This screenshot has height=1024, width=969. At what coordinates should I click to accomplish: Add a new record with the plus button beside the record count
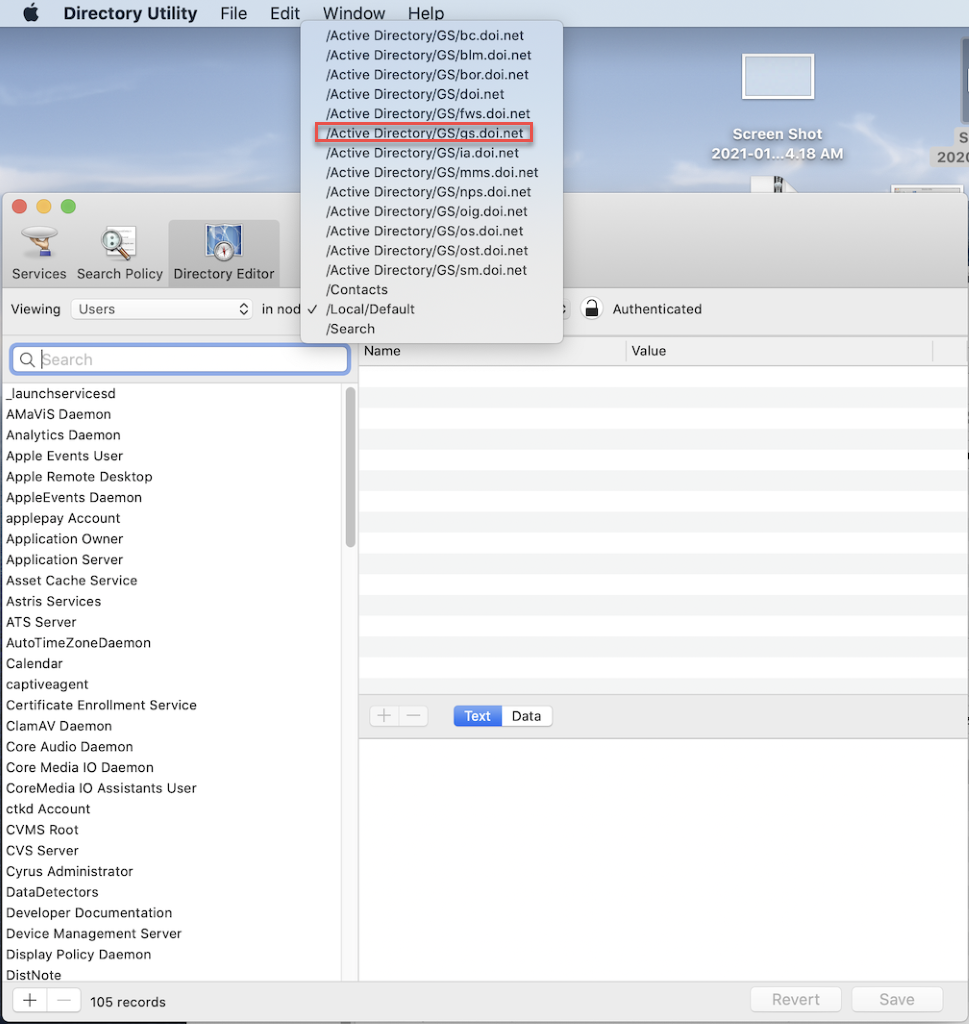[30, 1000]
